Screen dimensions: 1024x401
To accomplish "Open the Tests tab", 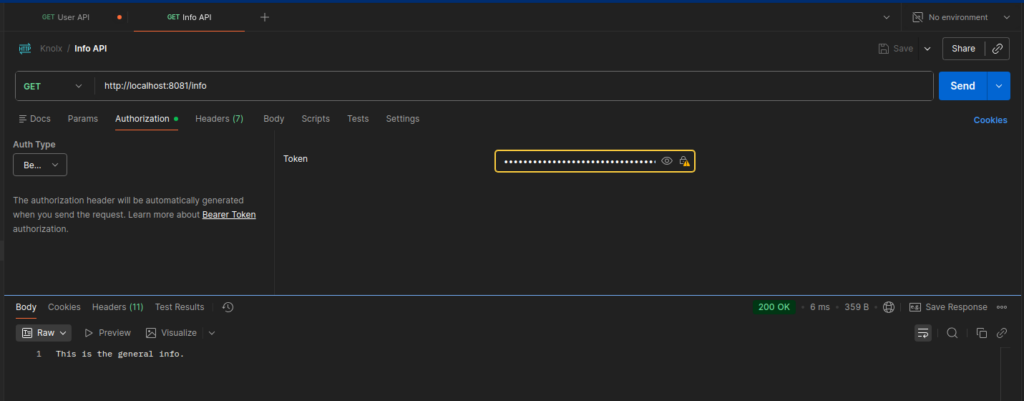I will 358,119.
